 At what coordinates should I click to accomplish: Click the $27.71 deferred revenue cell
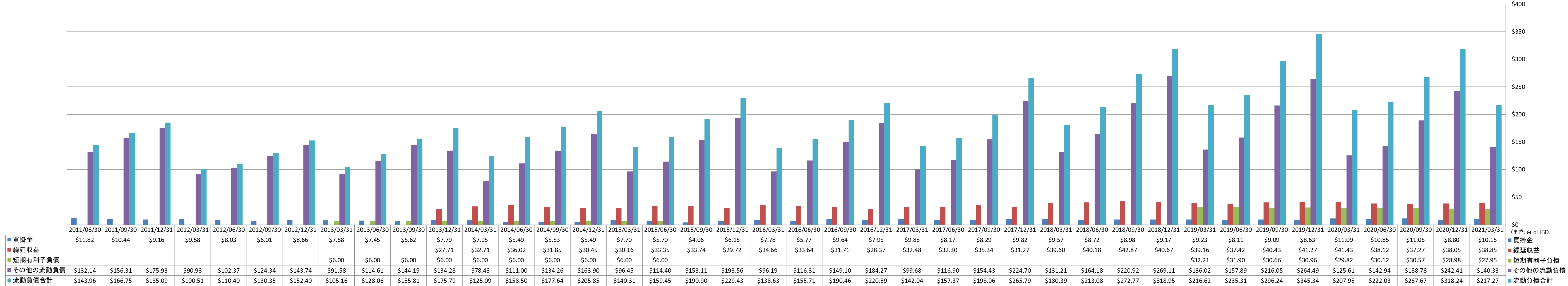click(x=444, y=250)
